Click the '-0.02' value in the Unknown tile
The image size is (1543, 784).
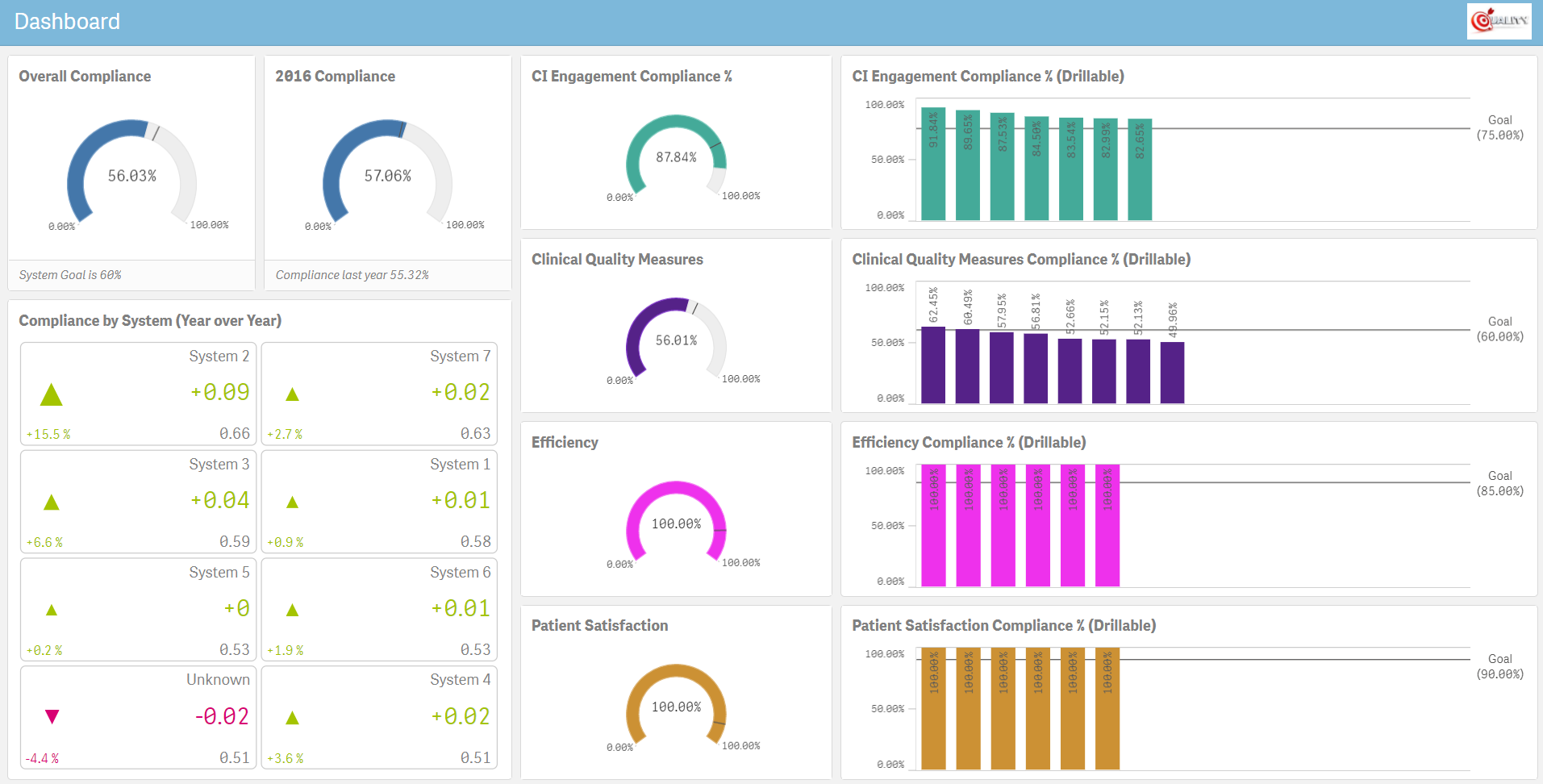click(x=222, y=716)
